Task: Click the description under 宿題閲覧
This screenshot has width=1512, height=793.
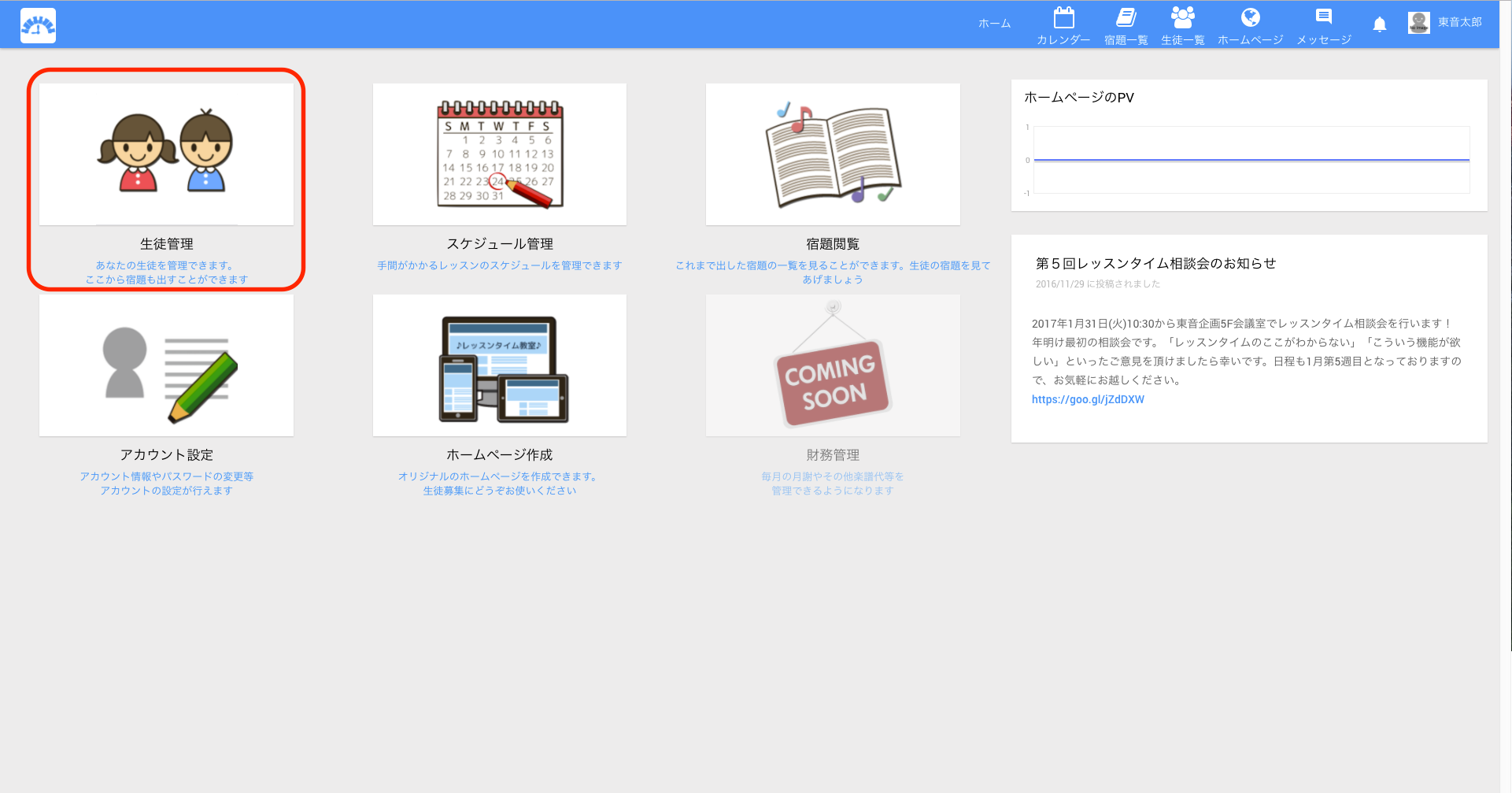Action: pyautogui.click(x=833, y=272)
